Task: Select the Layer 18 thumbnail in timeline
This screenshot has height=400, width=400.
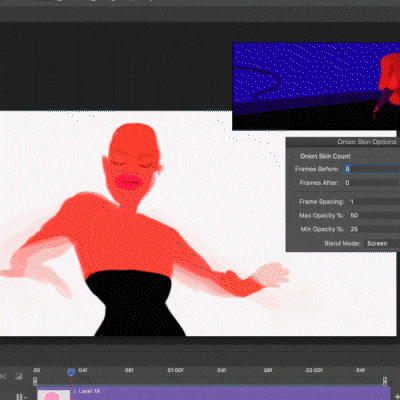Action: point(52,395)
